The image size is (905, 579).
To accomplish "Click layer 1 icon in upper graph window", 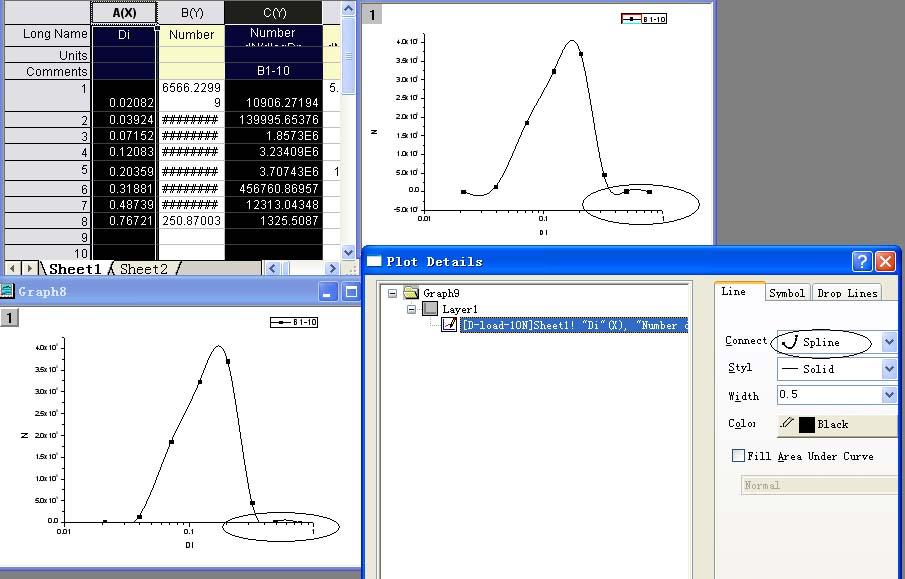I will click(x=372, y=14).
